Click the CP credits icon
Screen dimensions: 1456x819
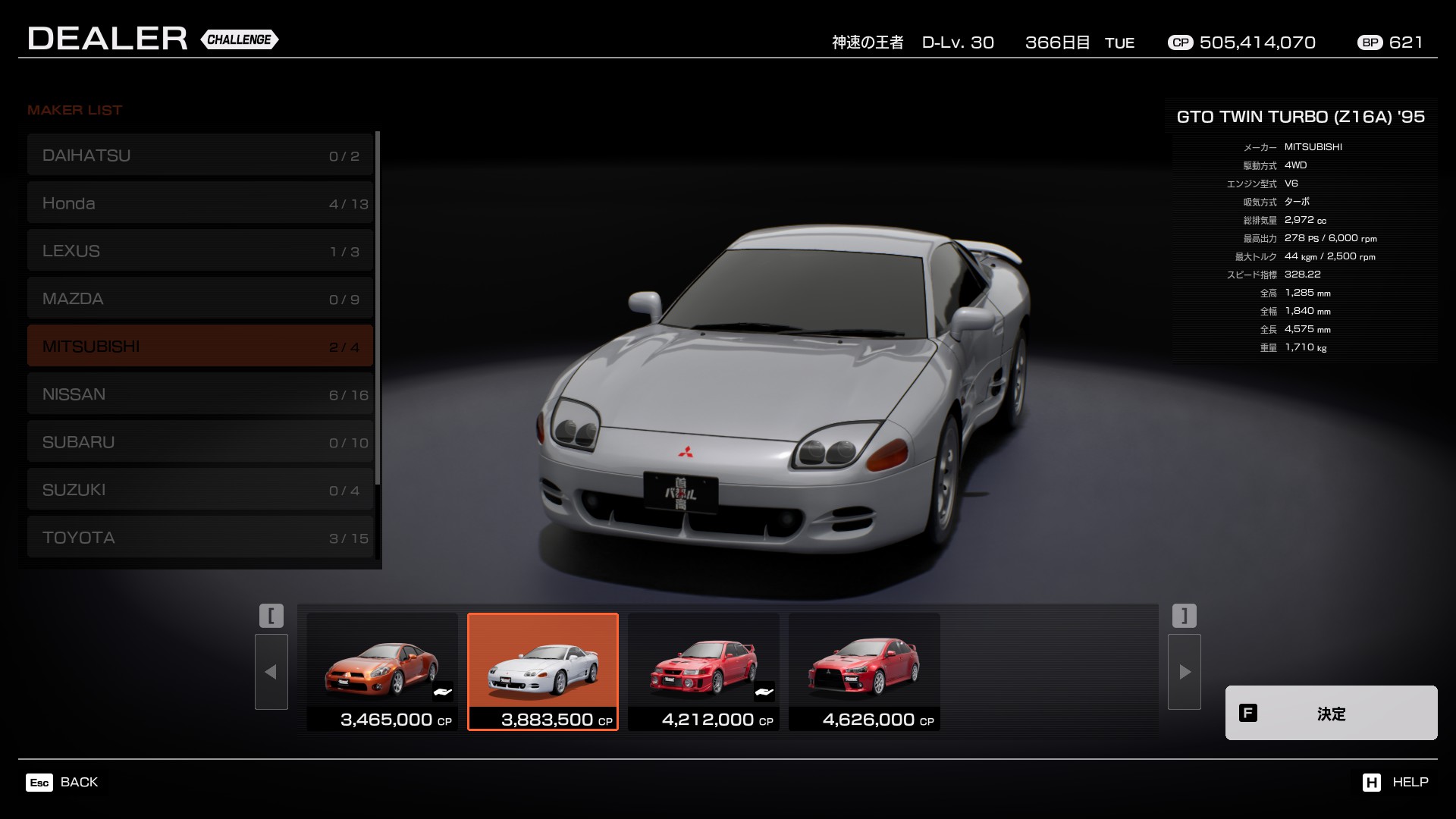click(x=1180, y=42)
